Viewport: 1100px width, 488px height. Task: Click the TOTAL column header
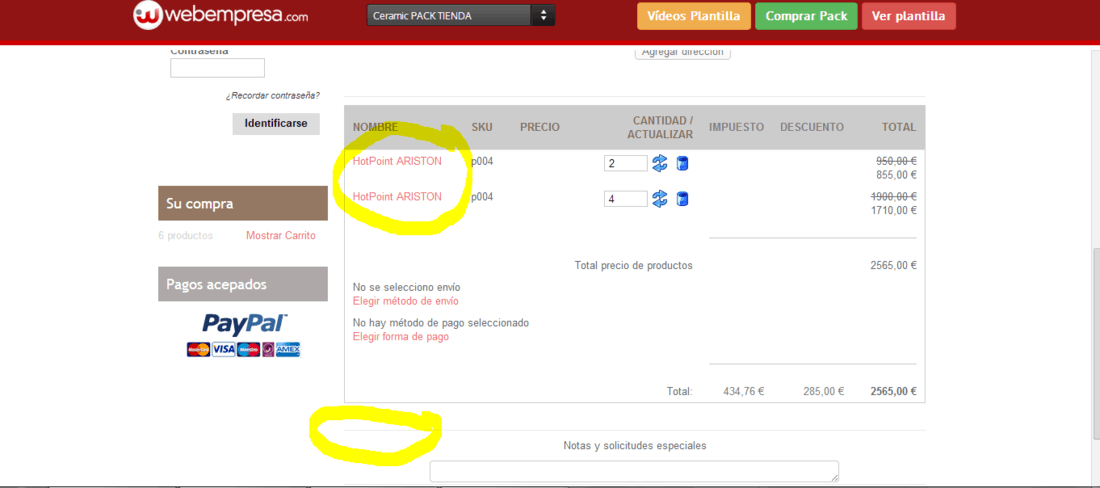[899, 127]
